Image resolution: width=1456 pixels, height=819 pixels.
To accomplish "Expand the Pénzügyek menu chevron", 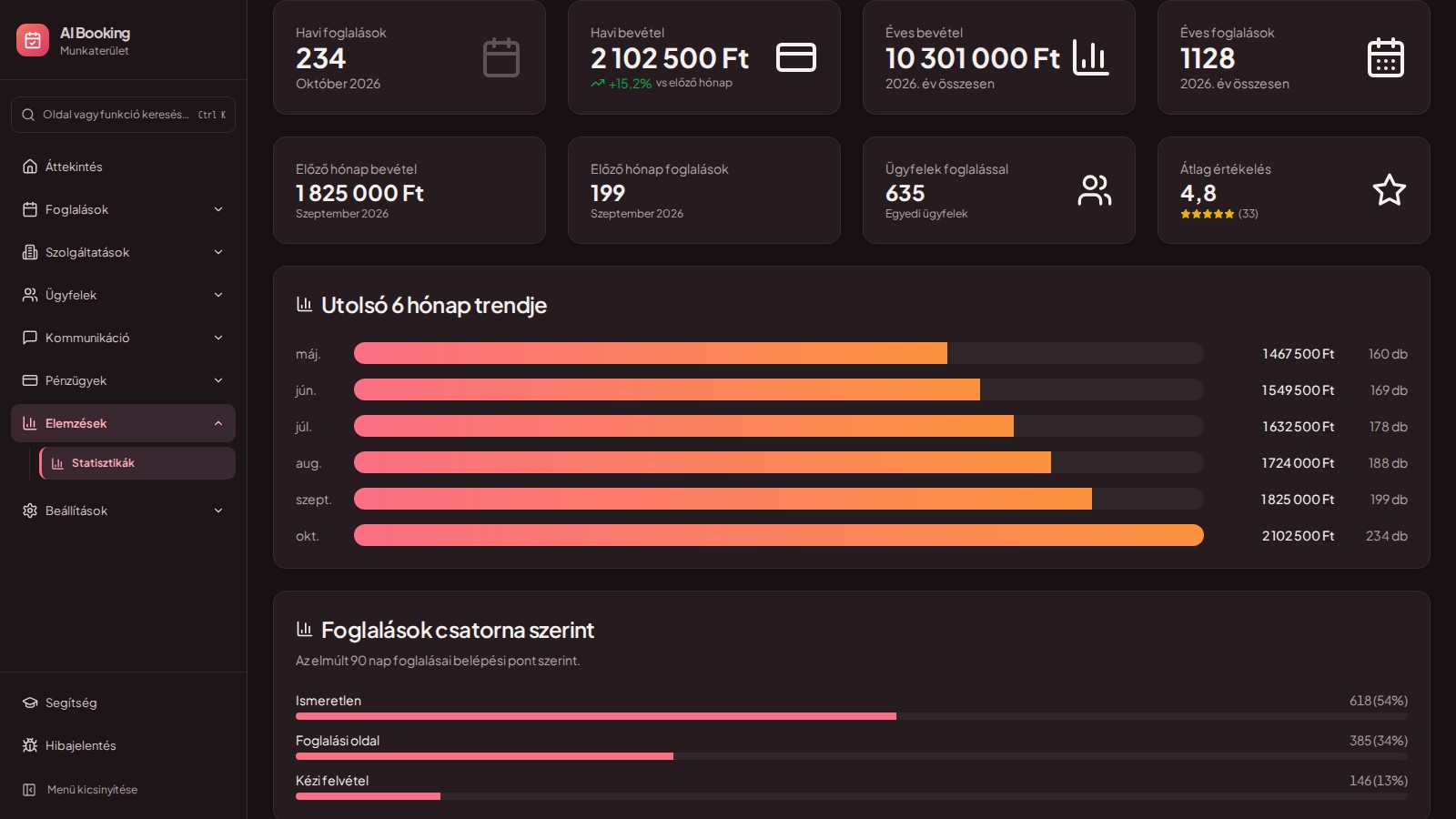I will point(218,380).
